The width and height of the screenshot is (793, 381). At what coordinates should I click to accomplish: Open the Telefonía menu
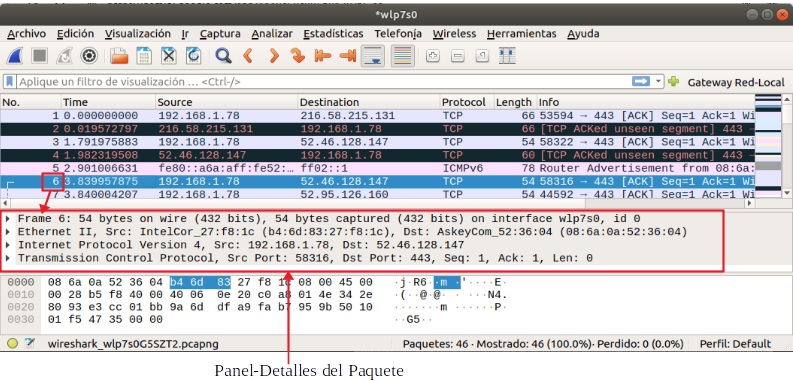[398, 34]
